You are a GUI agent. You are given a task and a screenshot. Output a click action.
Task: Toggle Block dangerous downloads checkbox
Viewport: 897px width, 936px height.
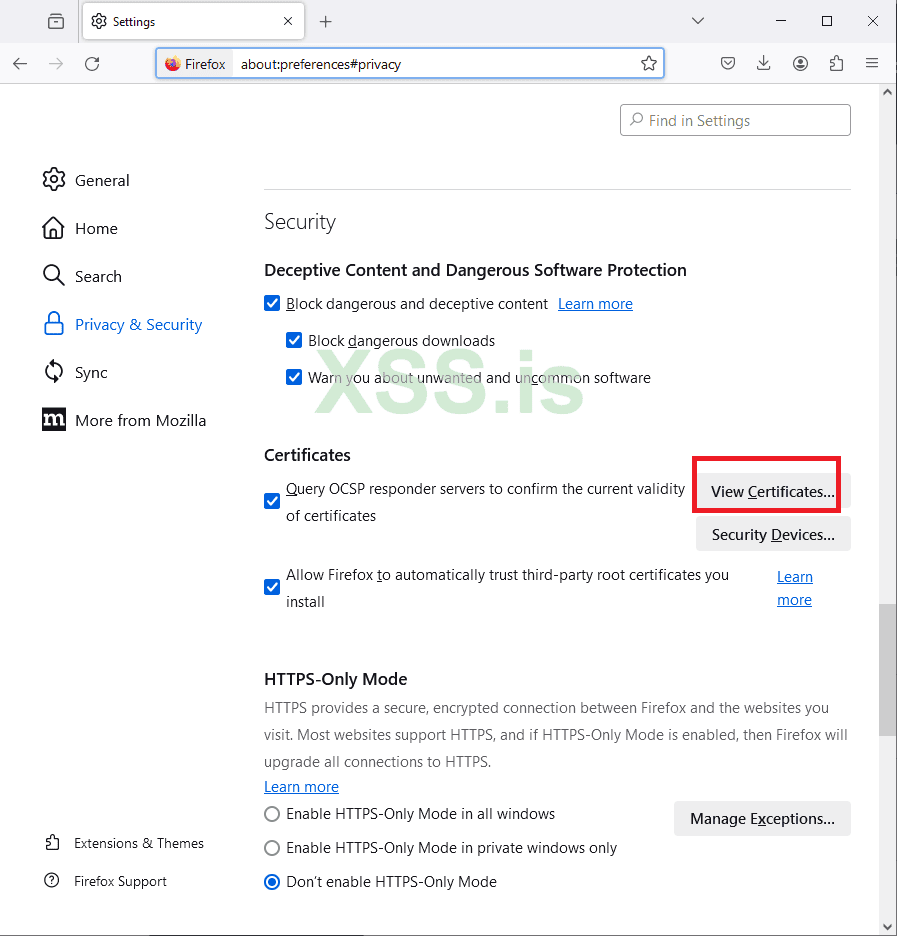[294, 340]
